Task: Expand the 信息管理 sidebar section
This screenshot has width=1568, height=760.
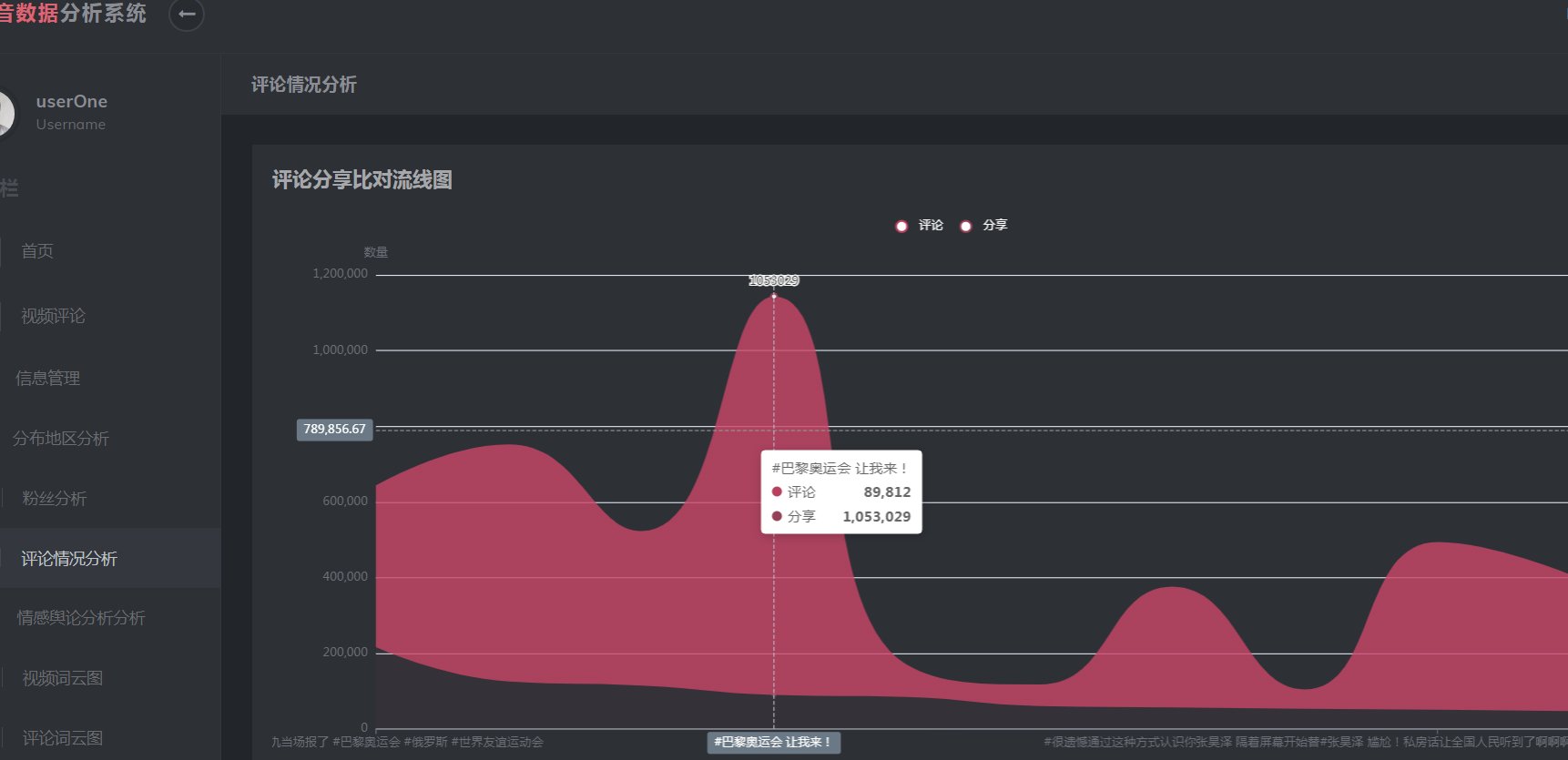Action: pyautogui.click(x=48, y=378)
